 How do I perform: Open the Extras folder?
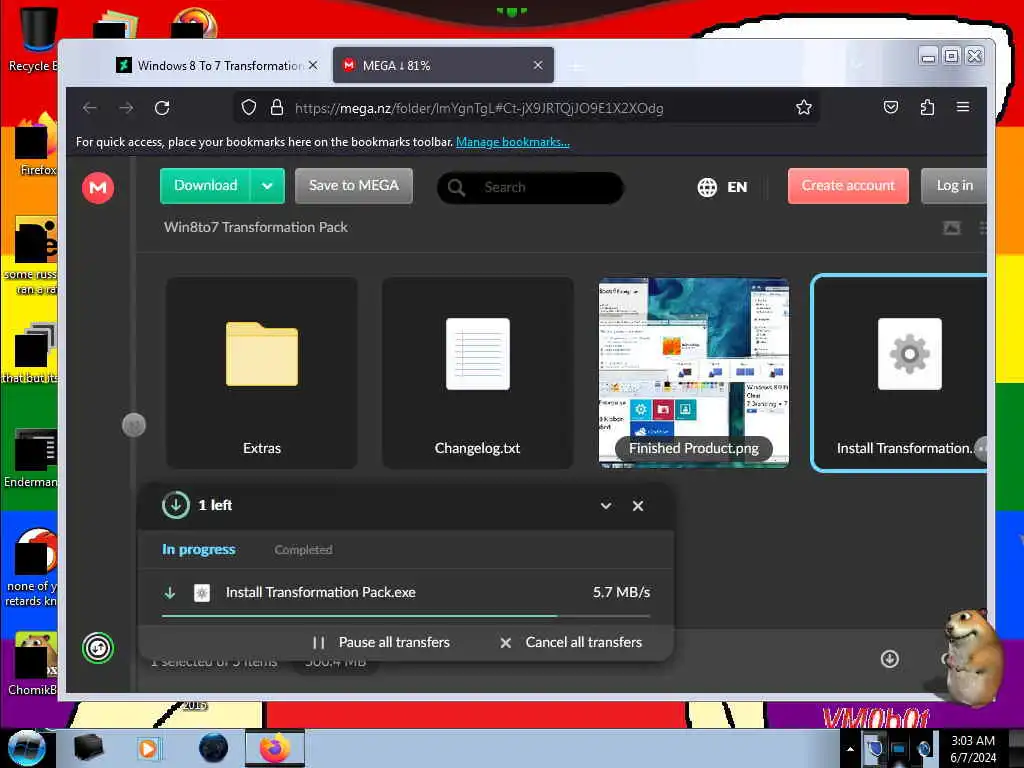pos(262,373)
